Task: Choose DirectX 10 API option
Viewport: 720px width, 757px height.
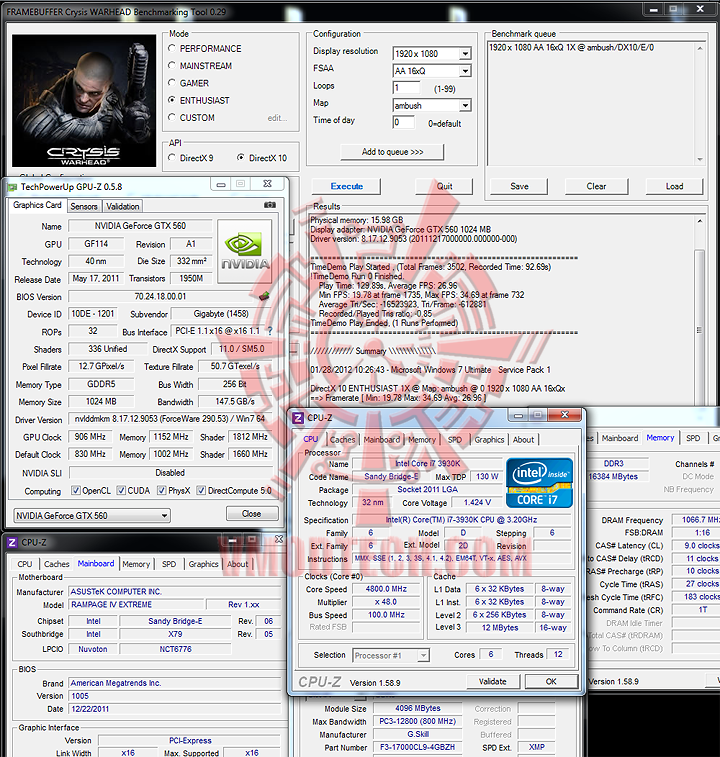Action: click(x=240, y=157)
